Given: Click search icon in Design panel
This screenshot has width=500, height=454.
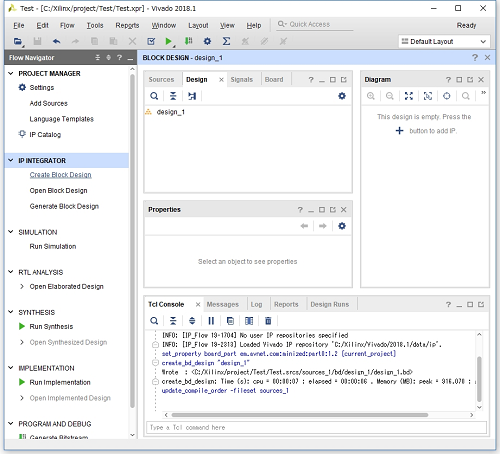Looking at the screenshot, I should click(x=154, y=96).
